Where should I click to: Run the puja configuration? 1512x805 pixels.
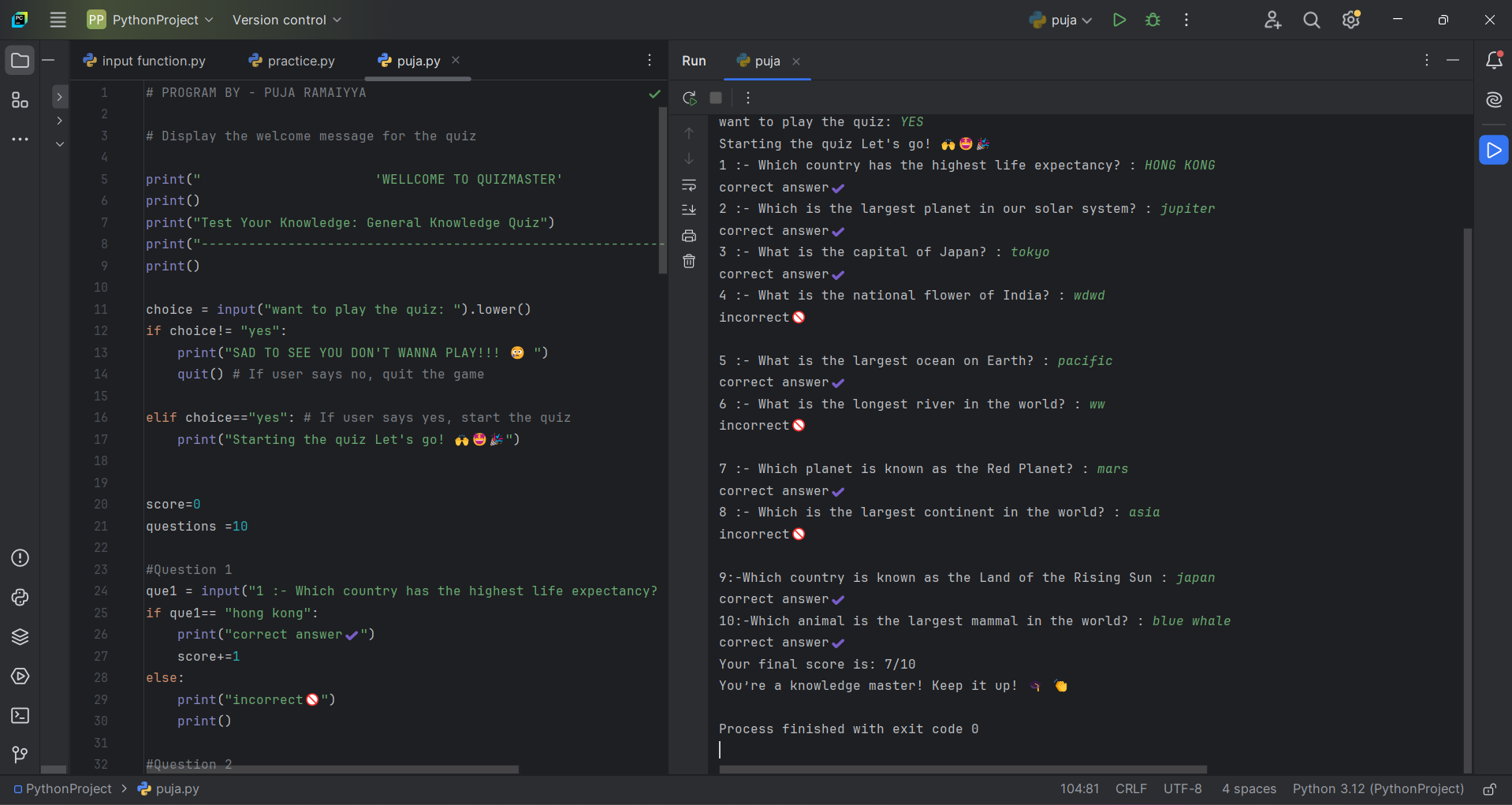(x=1119, y=20)
